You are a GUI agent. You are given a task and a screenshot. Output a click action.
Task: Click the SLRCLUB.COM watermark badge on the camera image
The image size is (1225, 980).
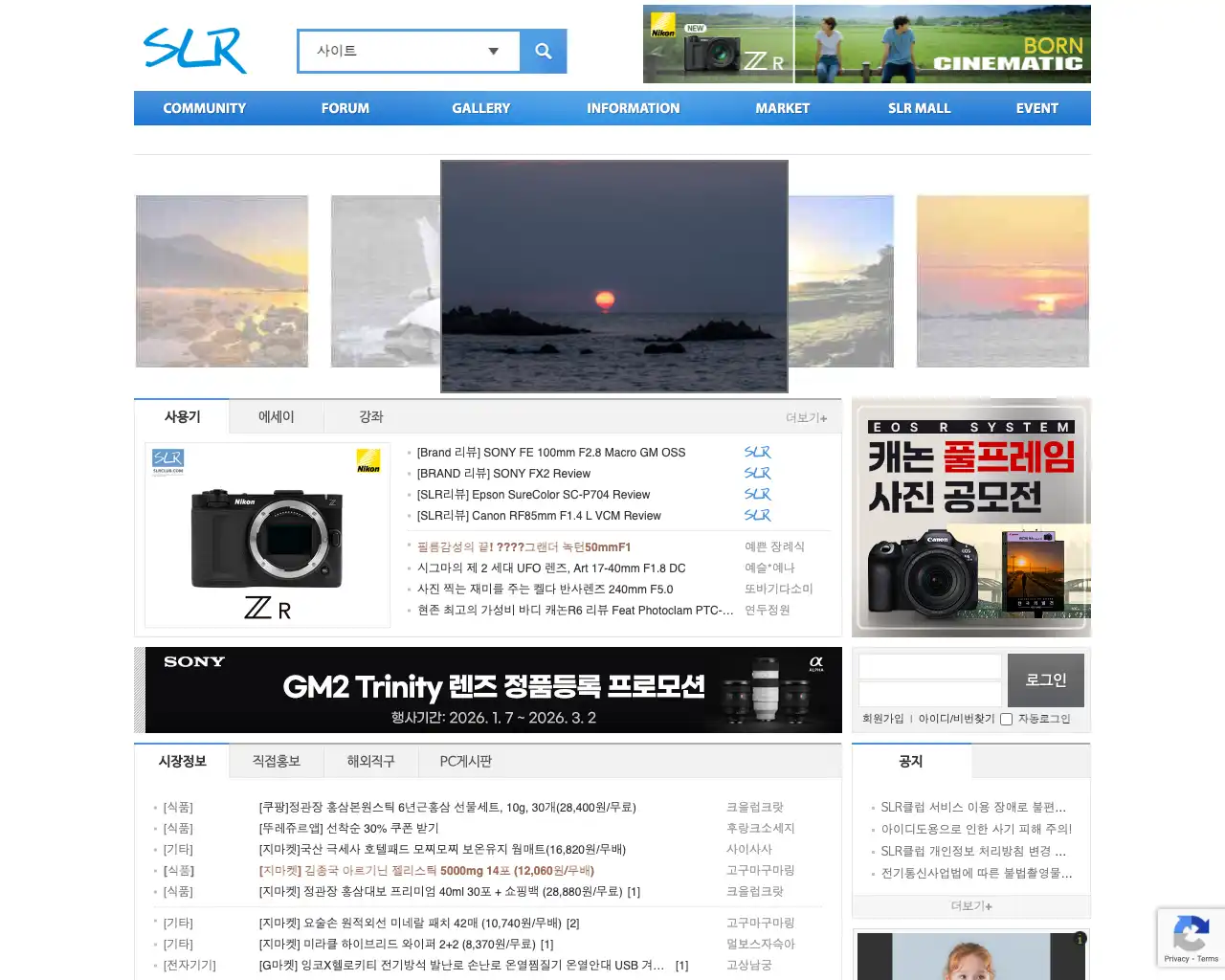click(x=168, y=460)
